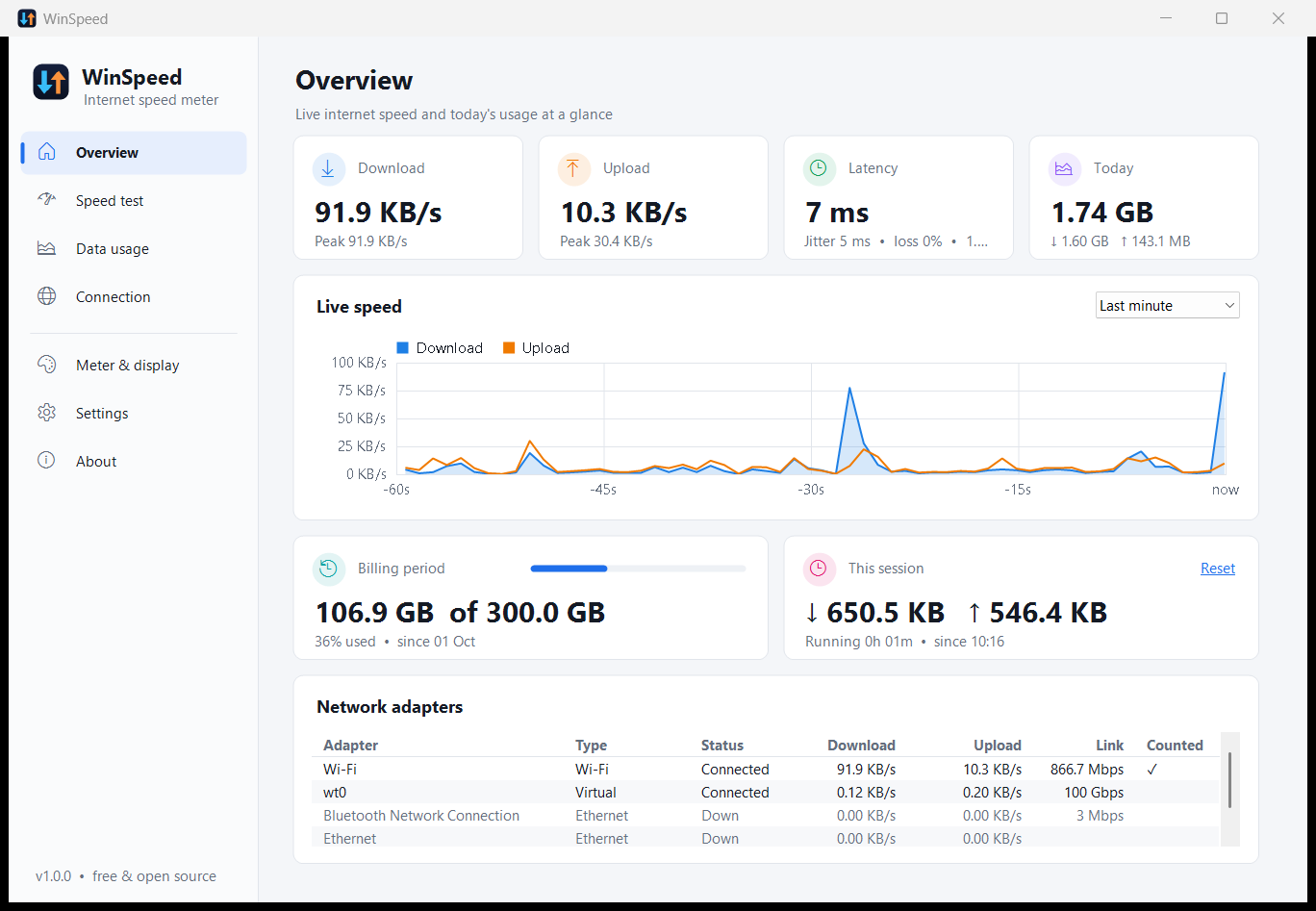Screen dimensions: 1316x911
Task: Click the Counted checkmark for Wi-Fi adapter
Action: pos(1152,770)
